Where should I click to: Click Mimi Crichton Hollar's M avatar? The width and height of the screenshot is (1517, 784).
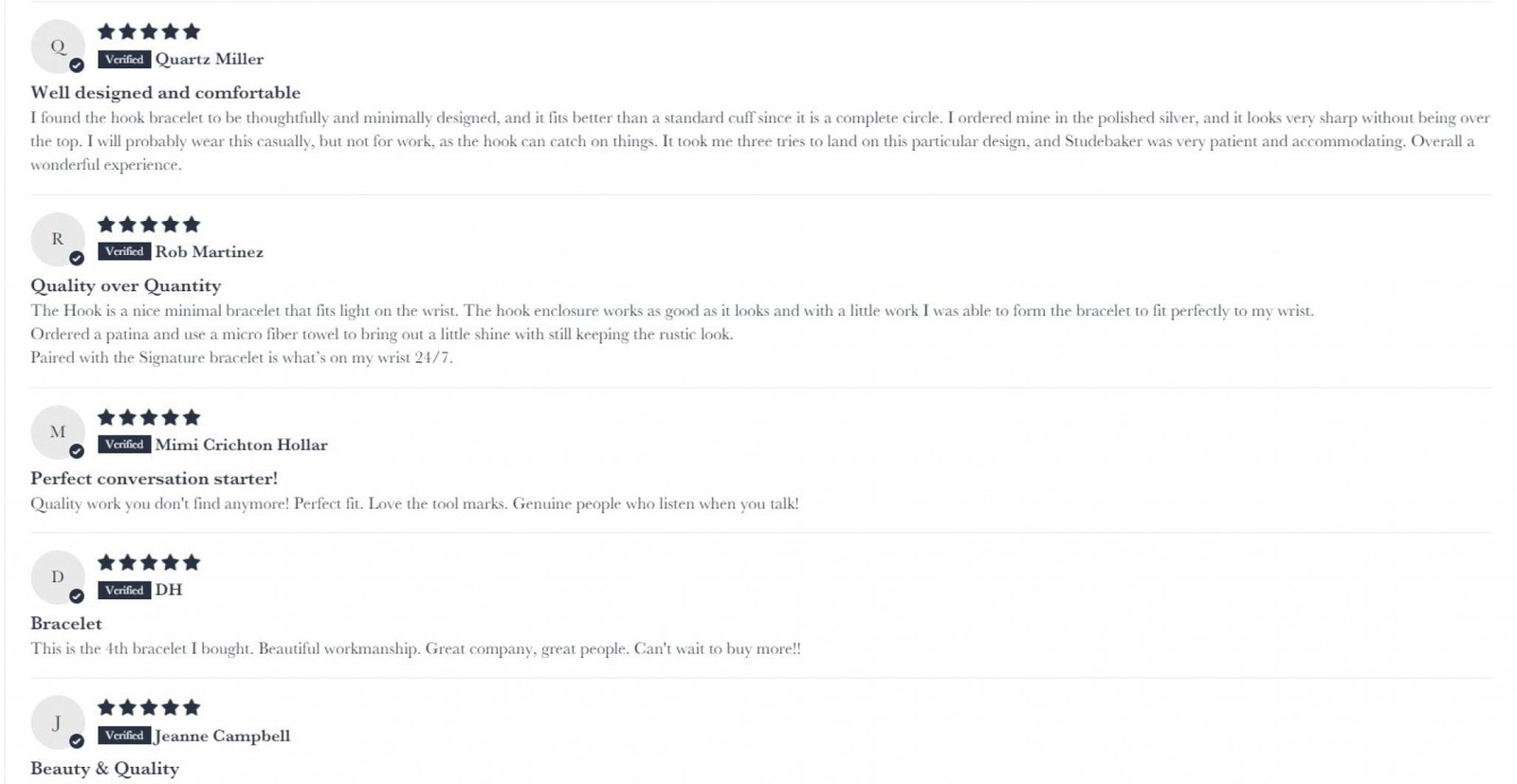58,431
